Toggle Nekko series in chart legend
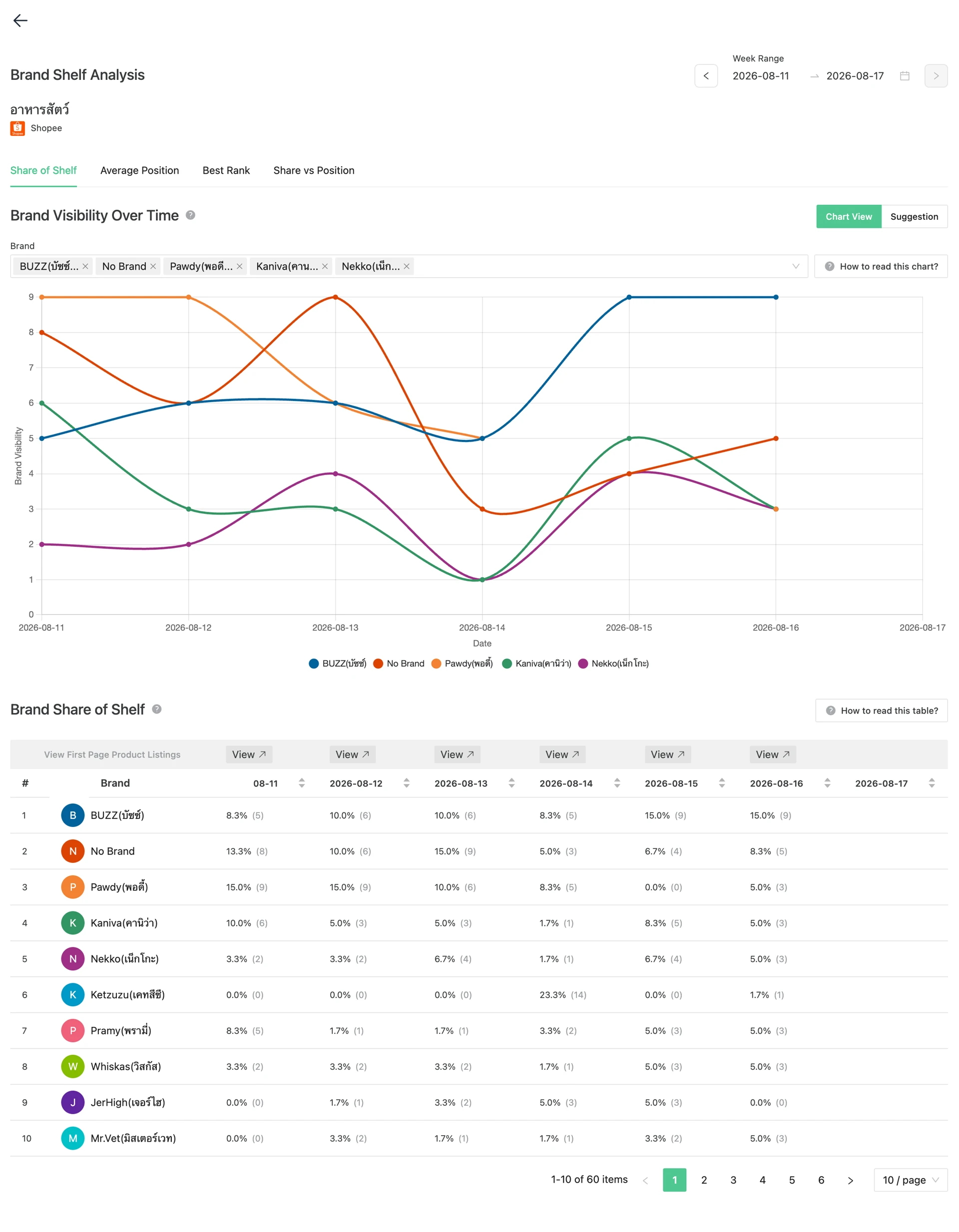 [x=614, y=663]
